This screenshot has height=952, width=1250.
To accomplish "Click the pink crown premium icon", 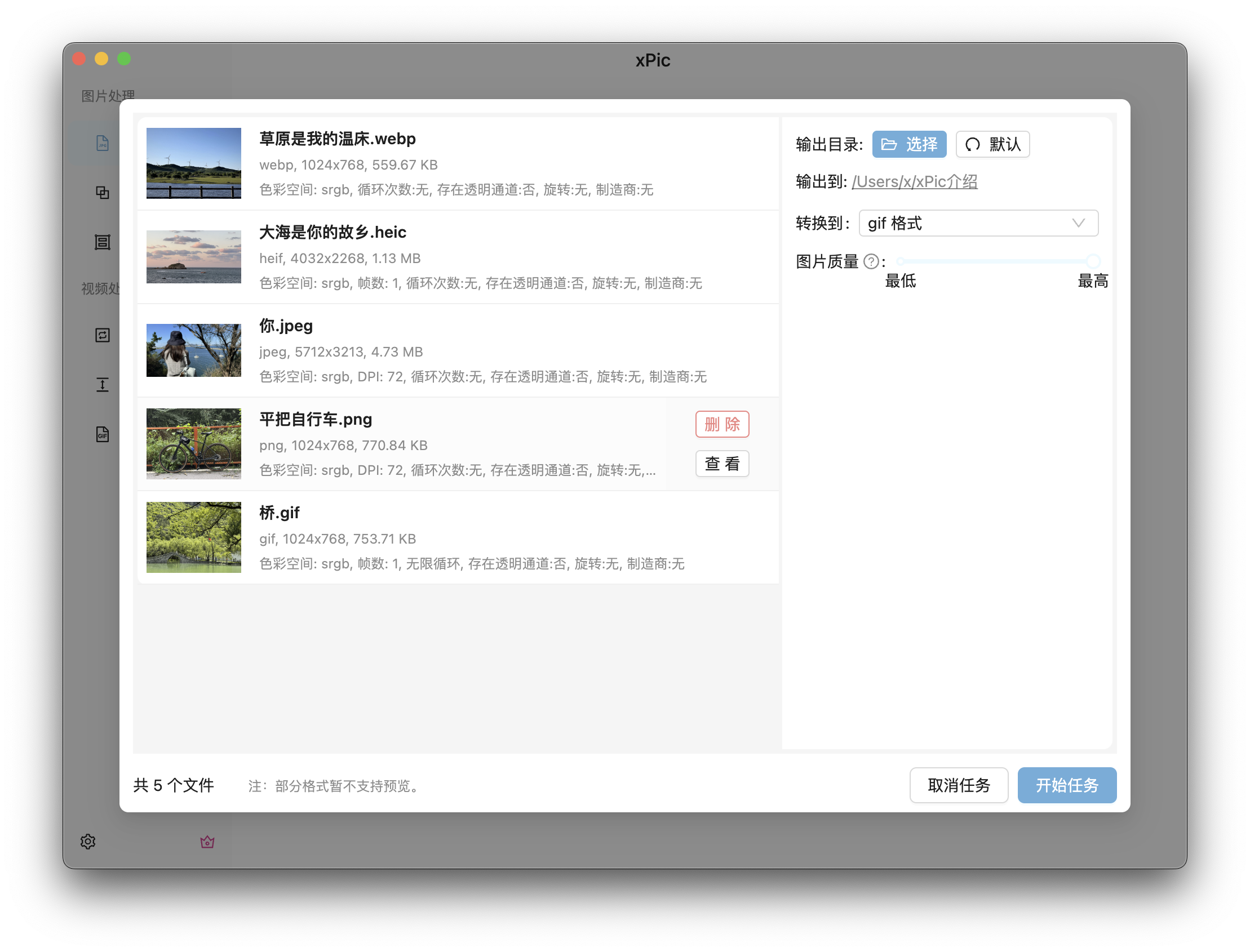I will 207,842.
